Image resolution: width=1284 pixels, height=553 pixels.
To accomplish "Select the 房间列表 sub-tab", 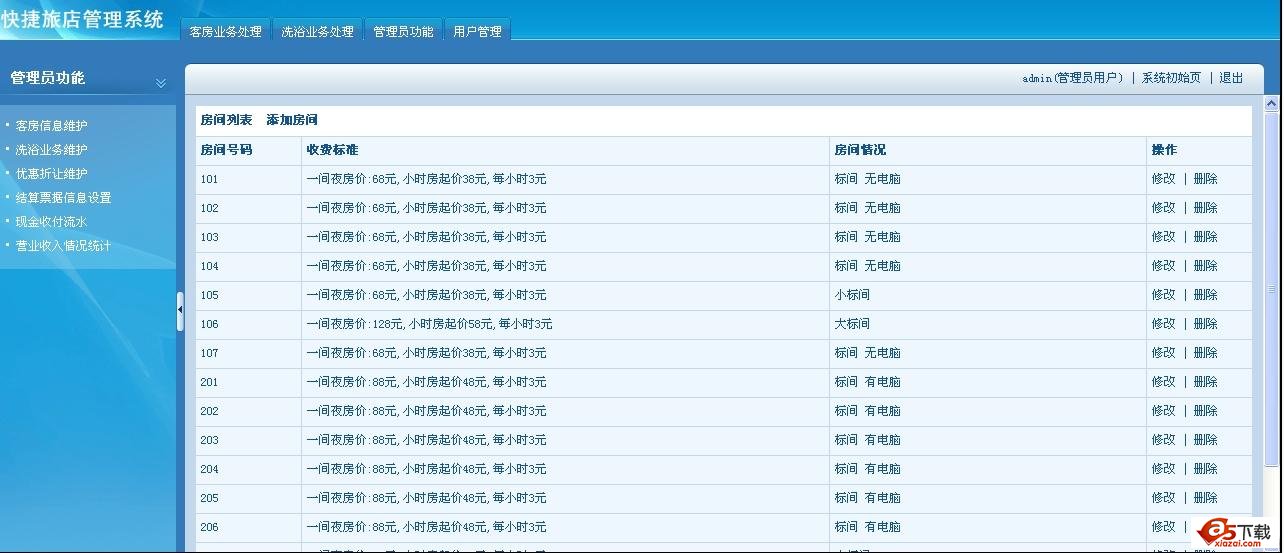I will click(x=226, y=120).
